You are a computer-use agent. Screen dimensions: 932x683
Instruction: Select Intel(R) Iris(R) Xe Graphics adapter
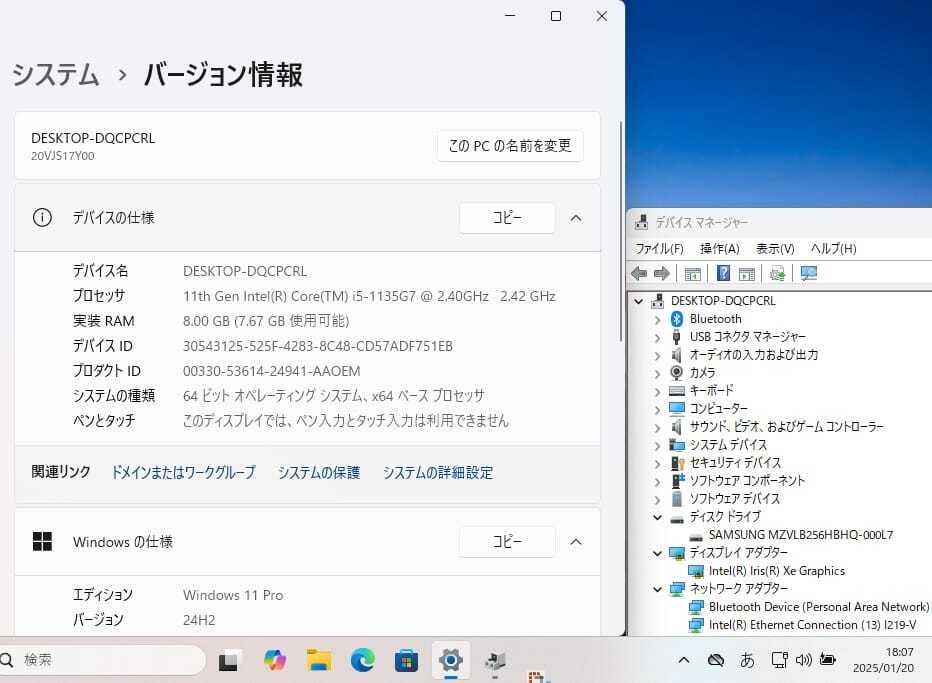(776, 571)
